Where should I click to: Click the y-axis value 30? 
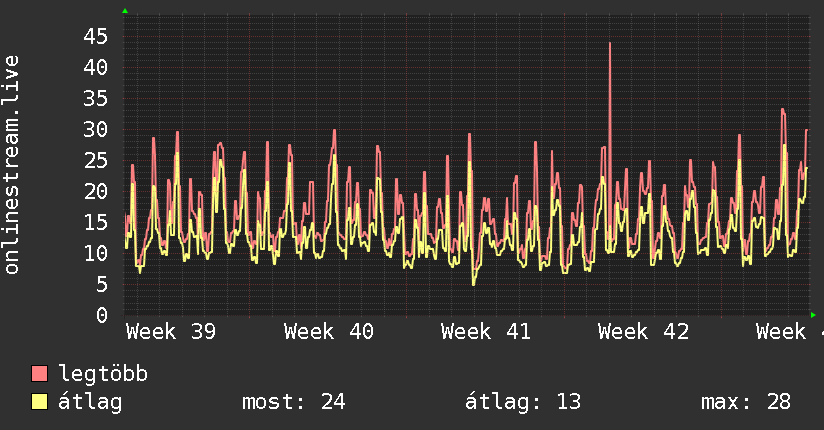95,129
